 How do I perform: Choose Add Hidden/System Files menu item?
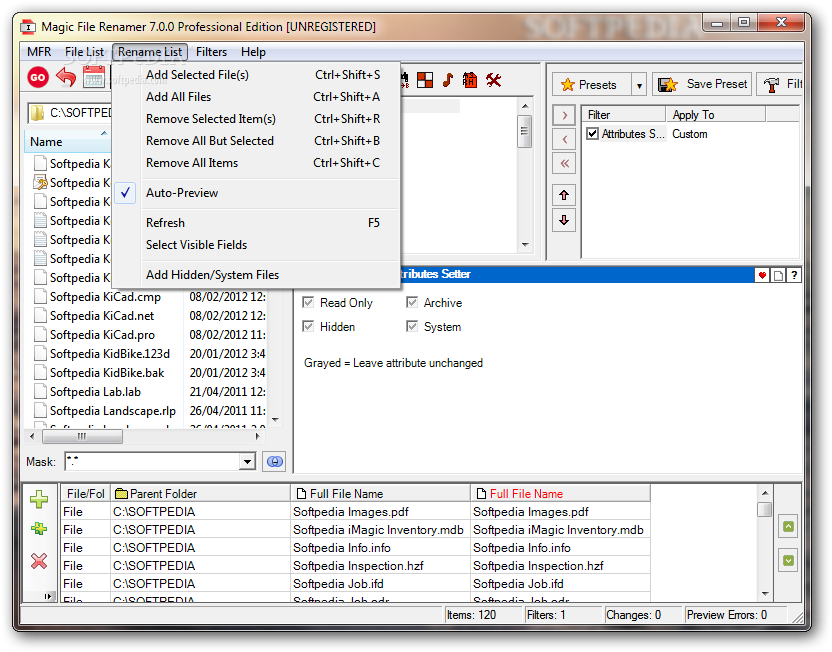pos(256,275)
